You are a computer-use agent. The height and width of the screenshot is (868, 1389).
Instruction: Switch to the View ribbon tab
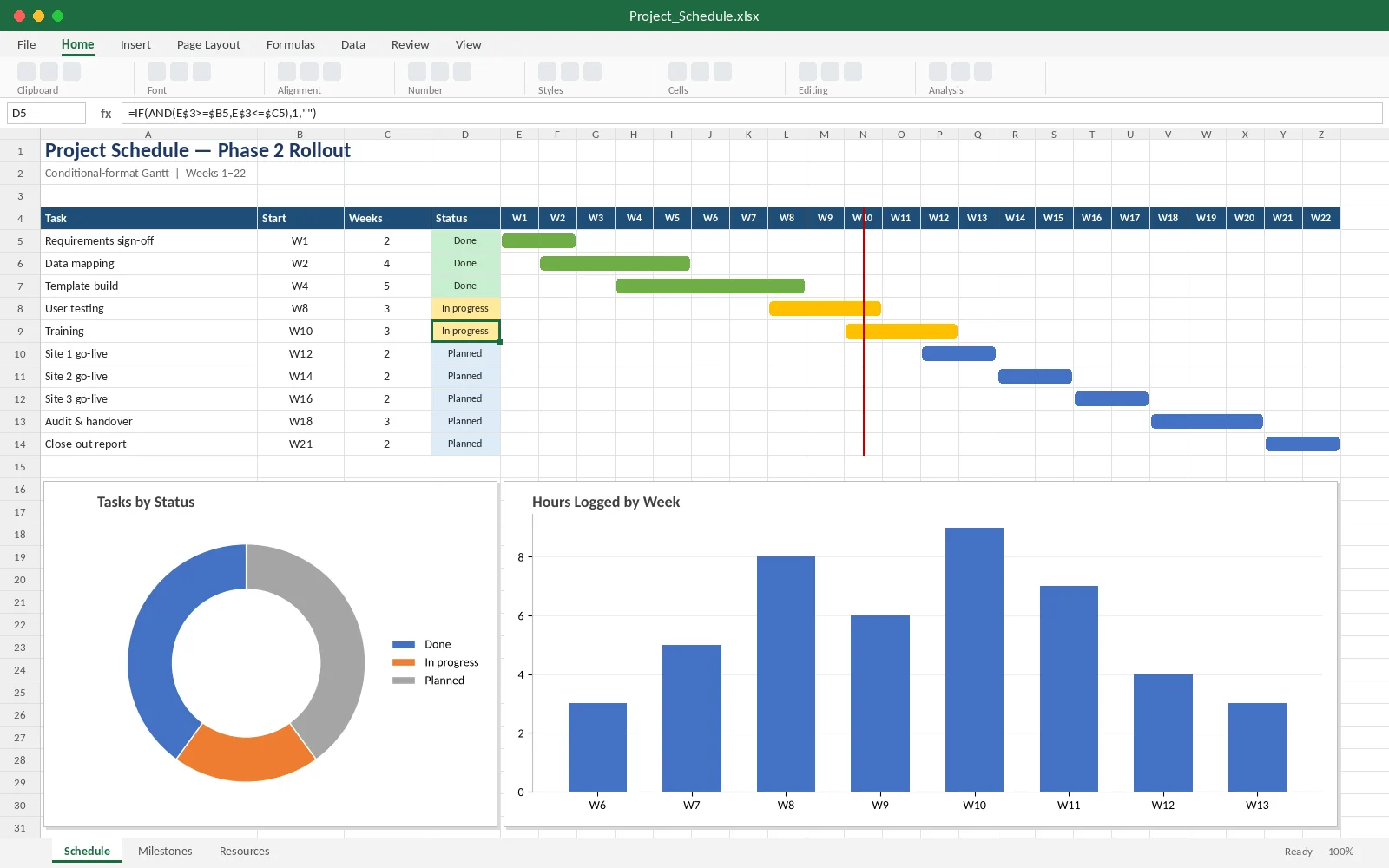pos(469,44)
